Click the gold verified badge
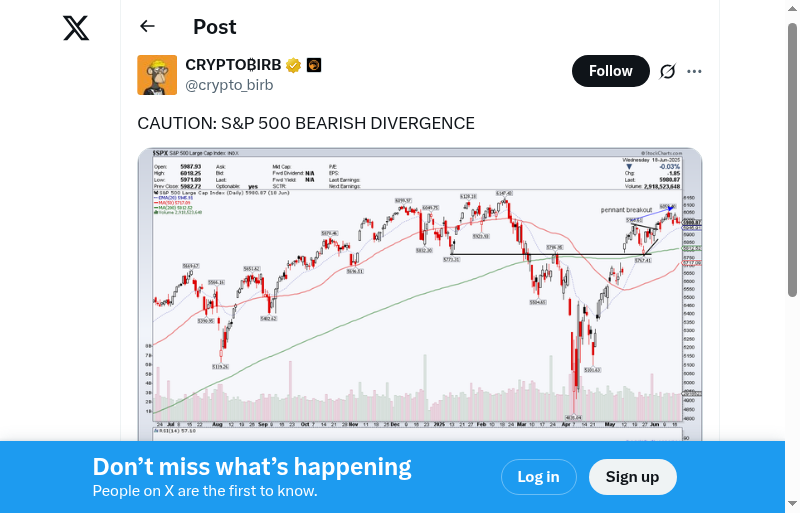 point(293,66)
